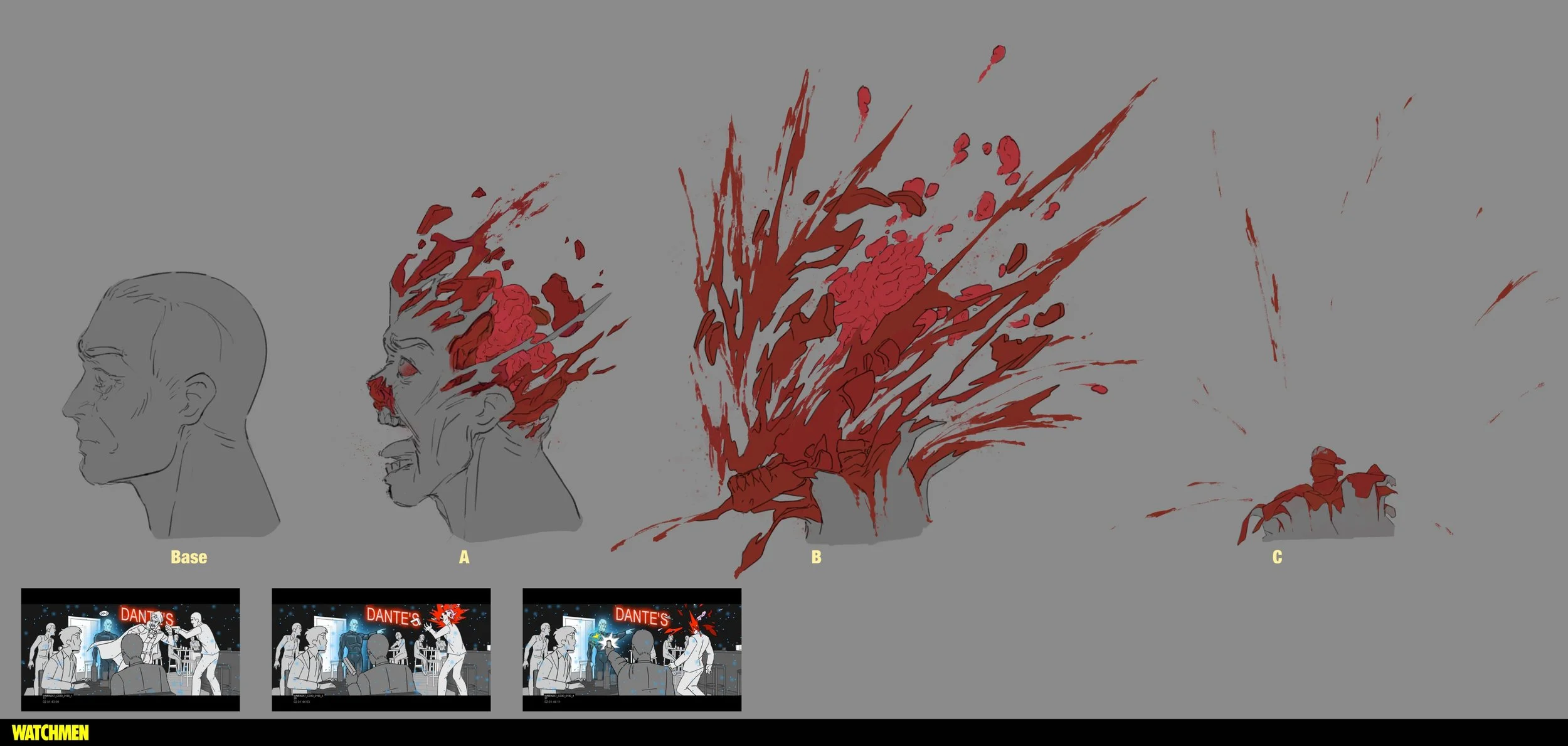Screen dimensions: 1568x746
Task: Click the DANTE'S sign in second thumbnail
Action: tap(393, 616)
